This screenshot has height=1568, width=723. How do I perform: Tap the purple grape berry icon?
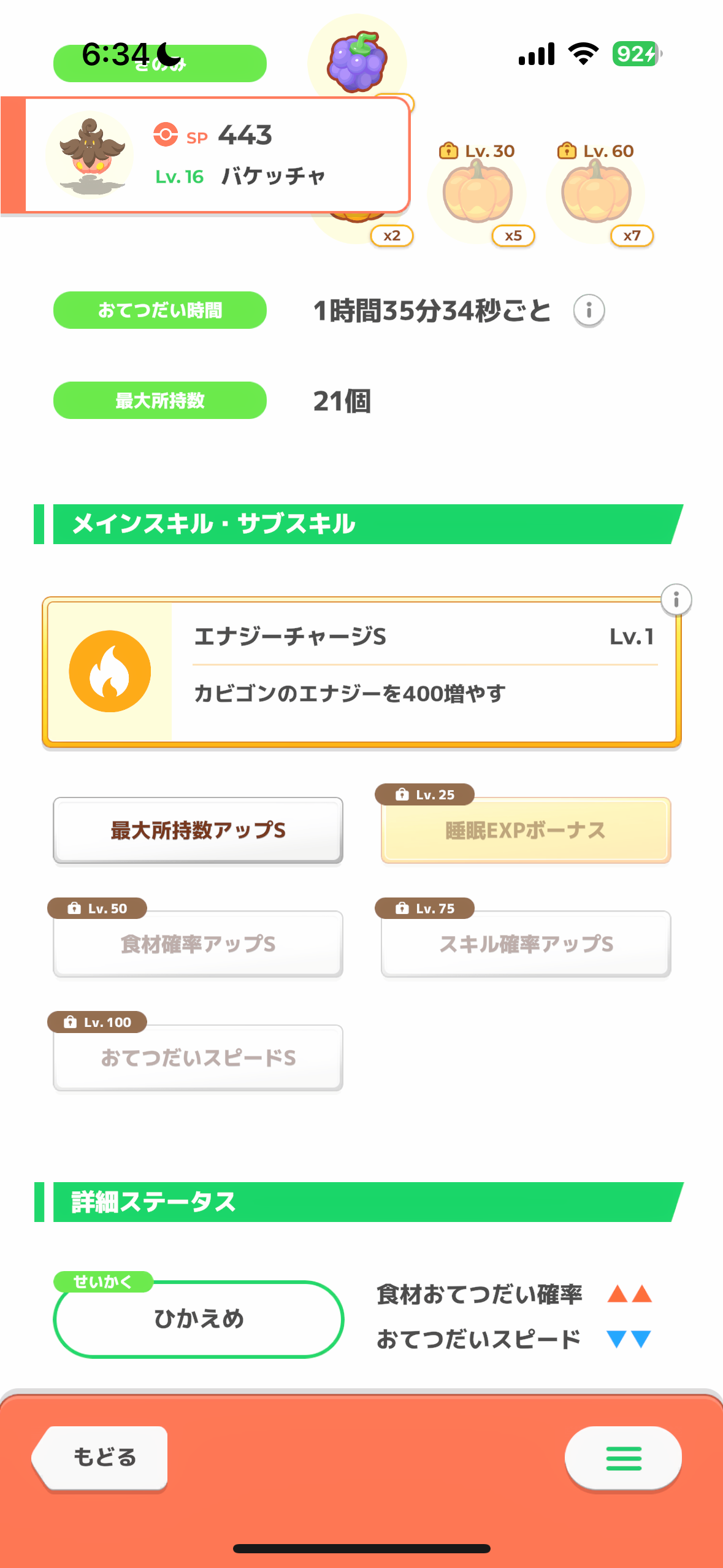tap(357, 61)
